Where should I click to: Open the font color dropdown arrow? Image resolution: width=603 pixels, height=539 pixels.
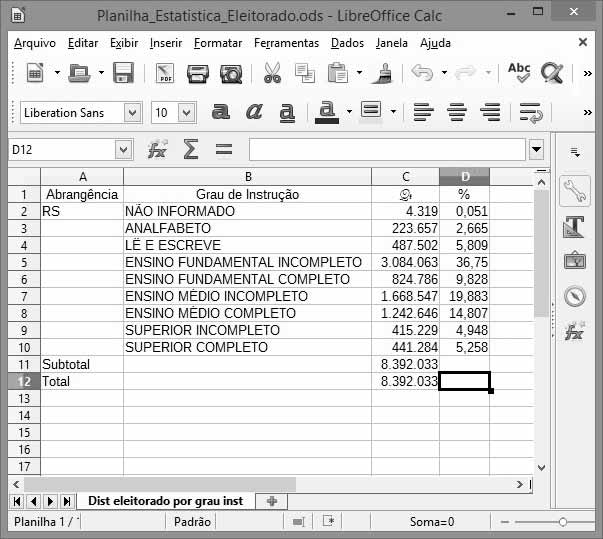coord(348,112)
